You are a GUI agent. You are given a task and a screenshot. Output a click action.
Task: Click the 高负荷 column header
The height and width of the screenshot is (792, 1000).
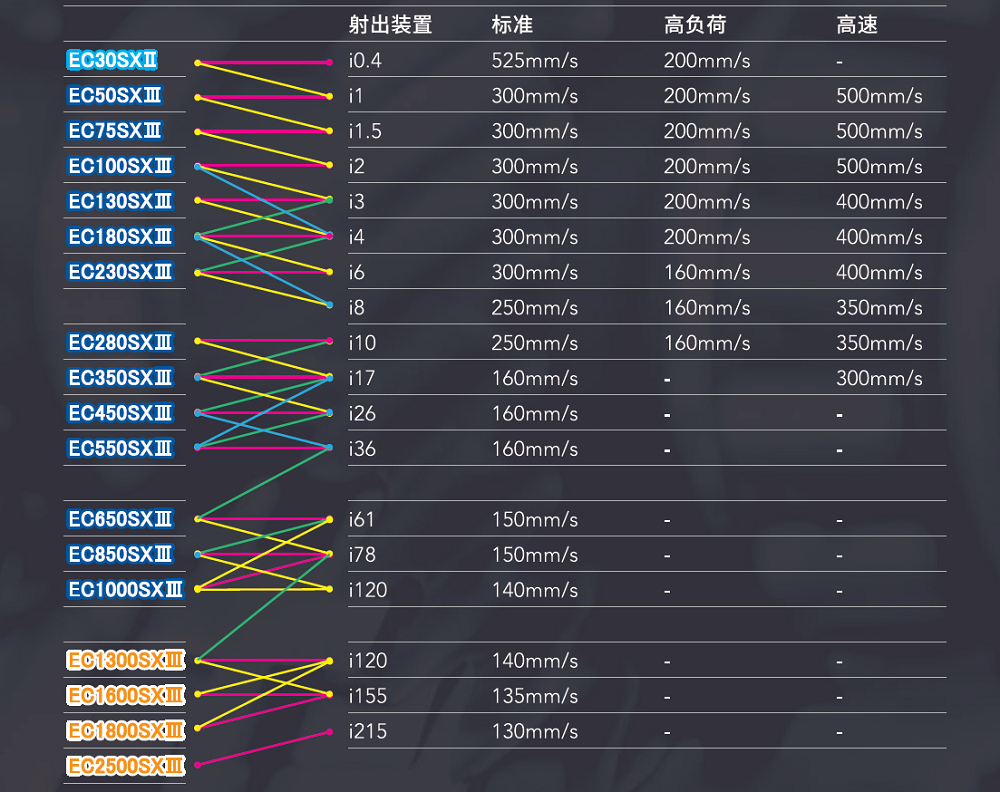coord(695,25)
